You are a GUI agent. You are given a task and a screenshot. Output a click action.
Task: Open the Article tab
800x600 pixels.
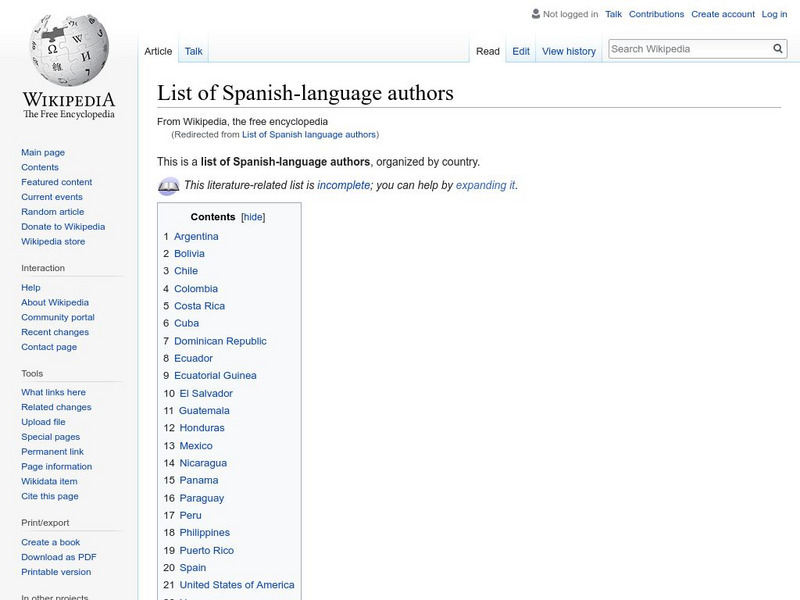tap(158, 51)
